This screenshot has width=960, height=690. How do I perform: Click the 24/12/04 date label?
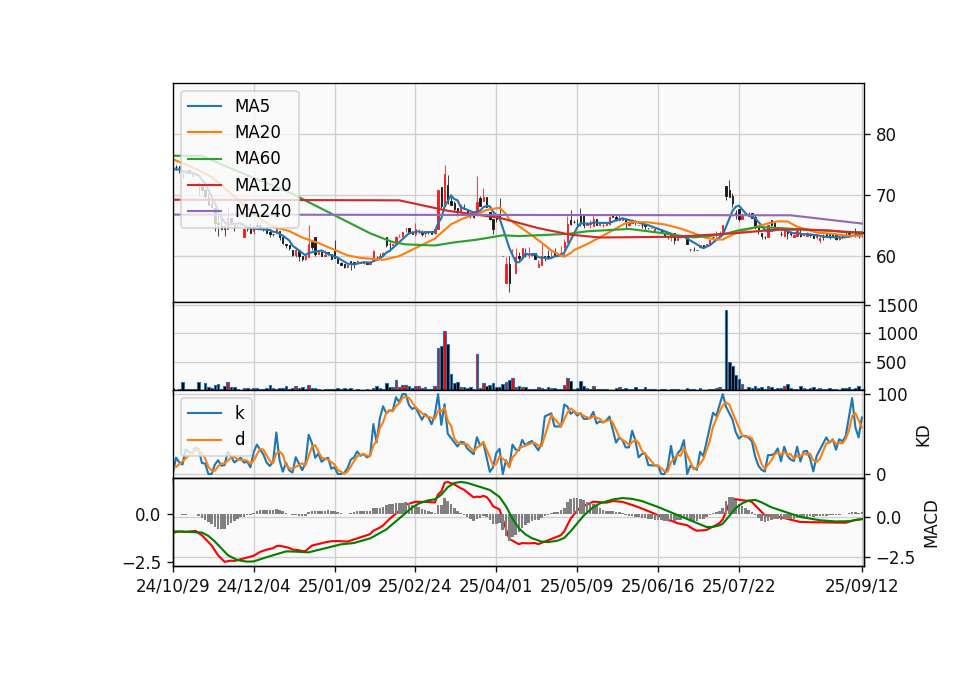(x=253, y=586)
